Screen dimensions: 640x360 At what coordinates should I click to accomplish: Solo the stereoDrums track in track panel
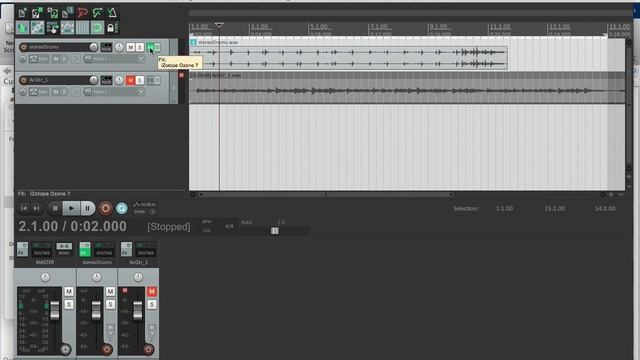tap(140, 47)
